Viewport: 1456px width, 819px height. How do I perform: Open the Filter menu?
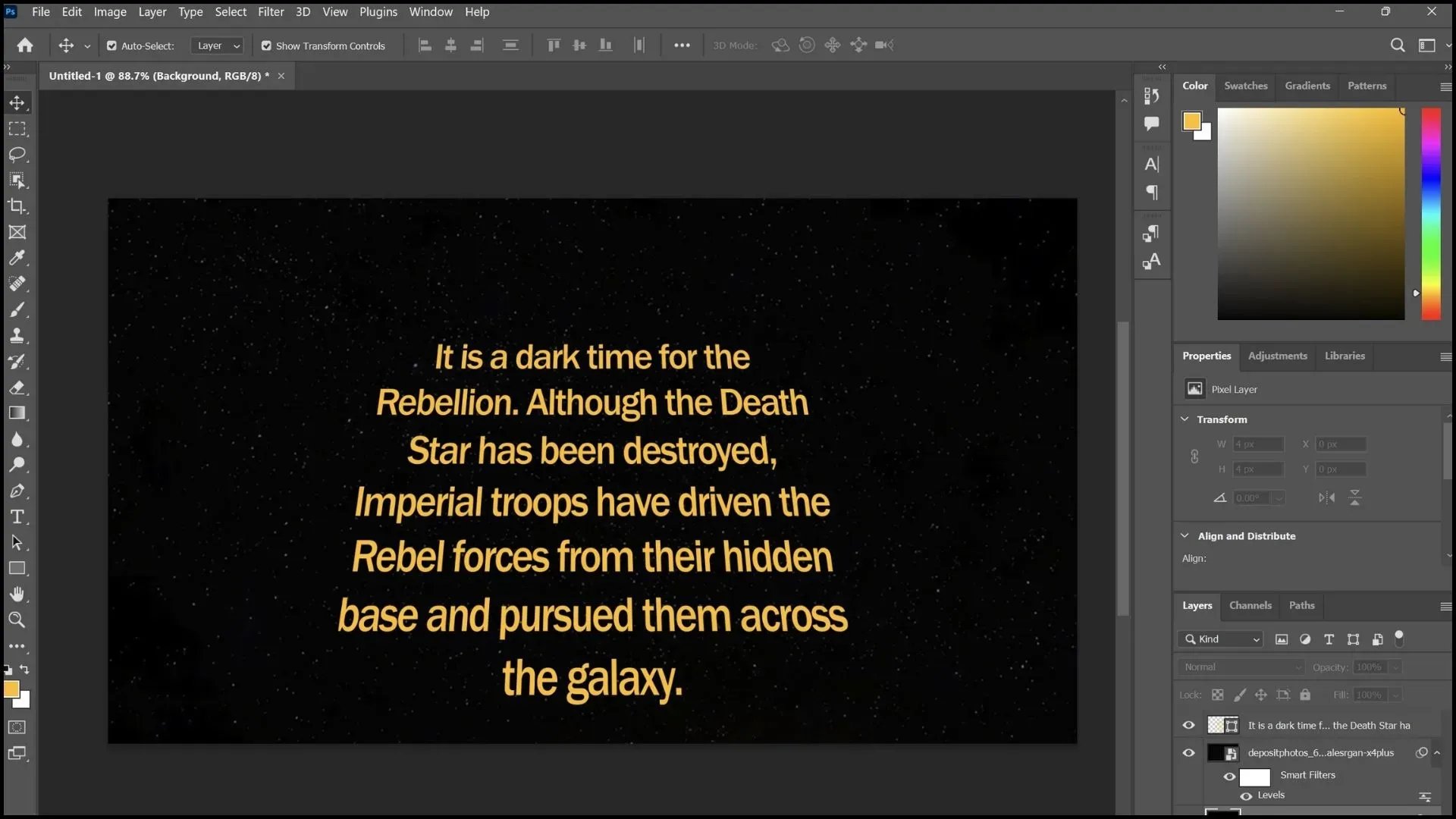(x=271, y=12)
